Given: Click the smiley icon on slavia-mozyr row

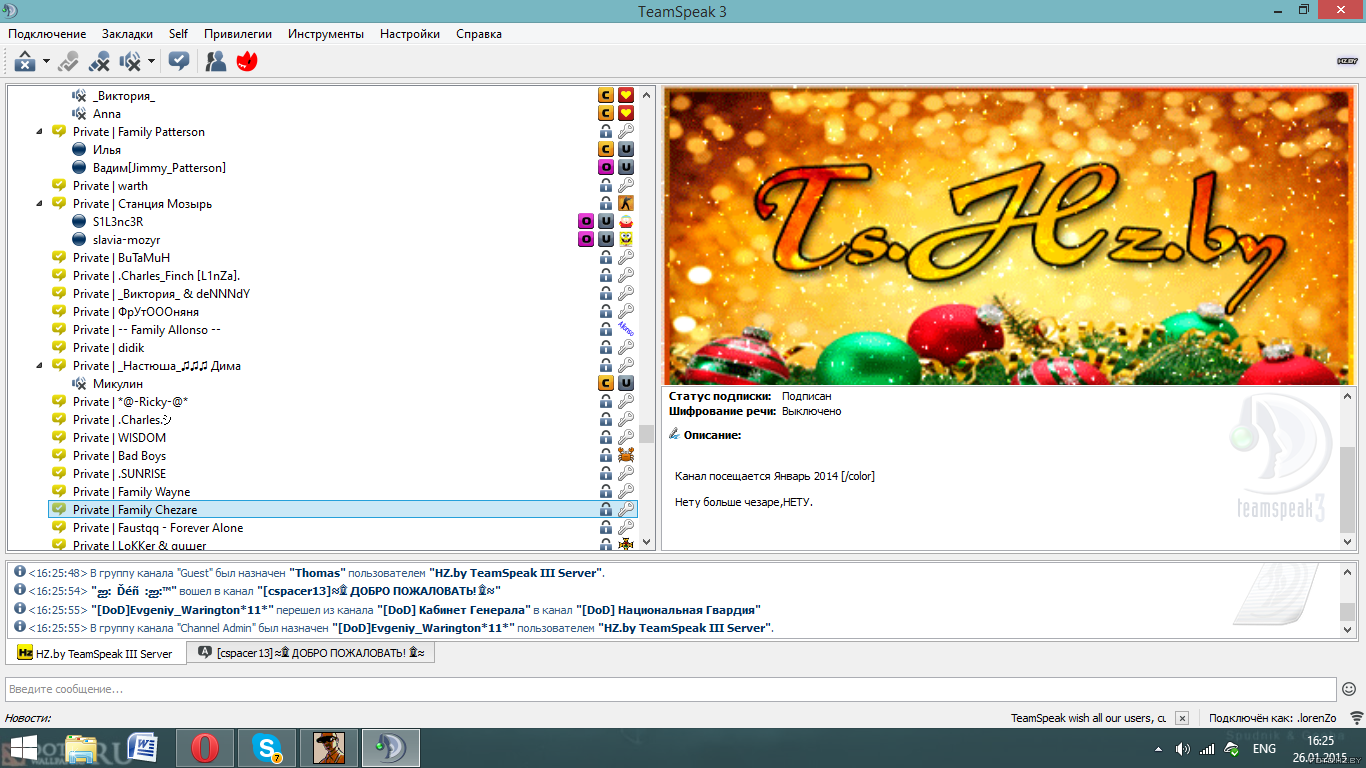Looking at the screenshot, I should pyautogui.click(x=626, y=240).
